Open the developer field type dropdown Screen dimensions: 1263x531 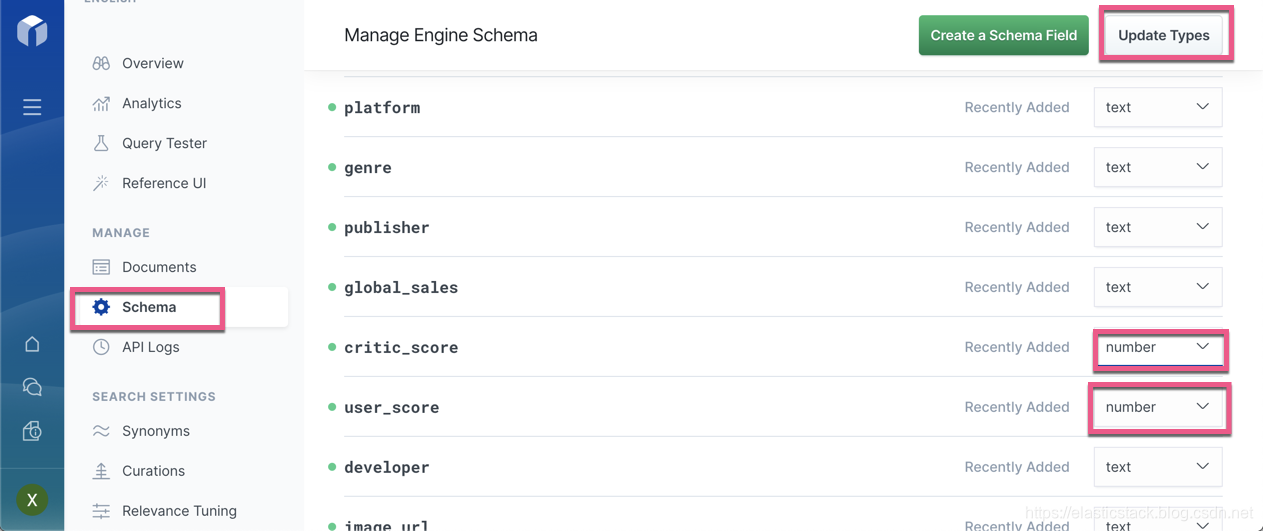(x=1157, y=467)
